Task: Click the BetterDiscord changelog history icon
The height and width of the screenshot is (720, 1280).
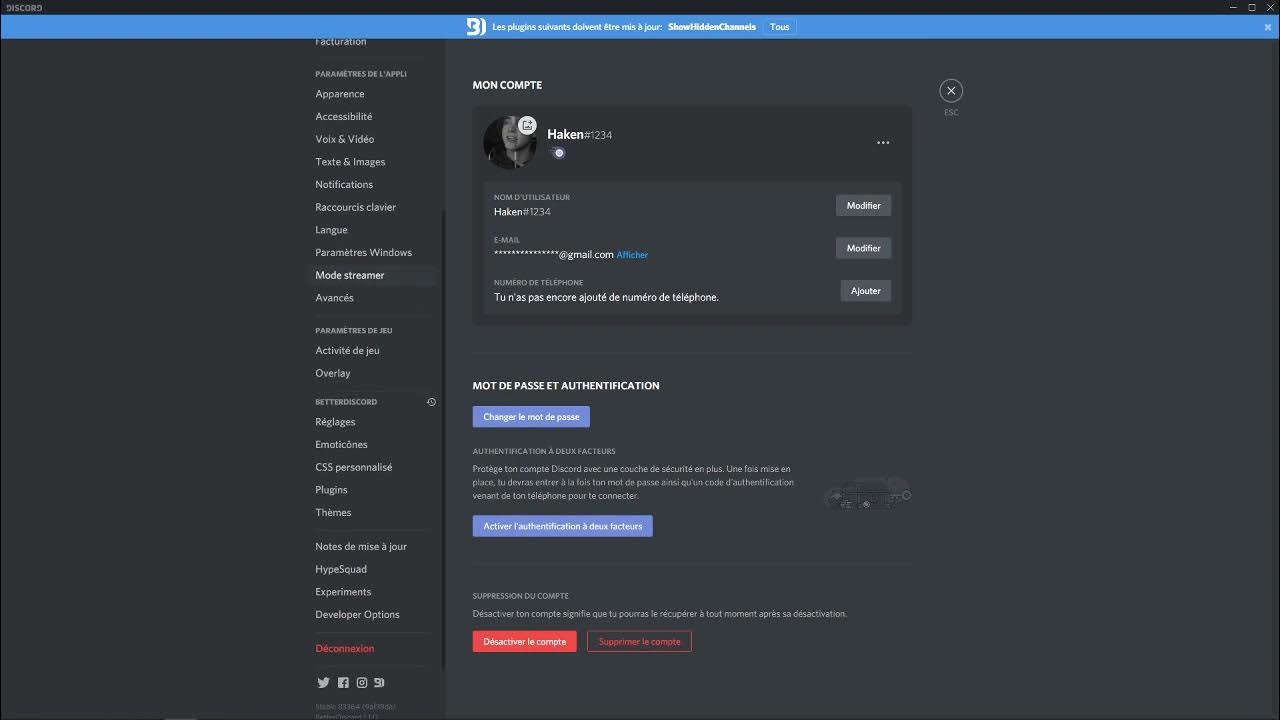Action: [x=431, y=402]
